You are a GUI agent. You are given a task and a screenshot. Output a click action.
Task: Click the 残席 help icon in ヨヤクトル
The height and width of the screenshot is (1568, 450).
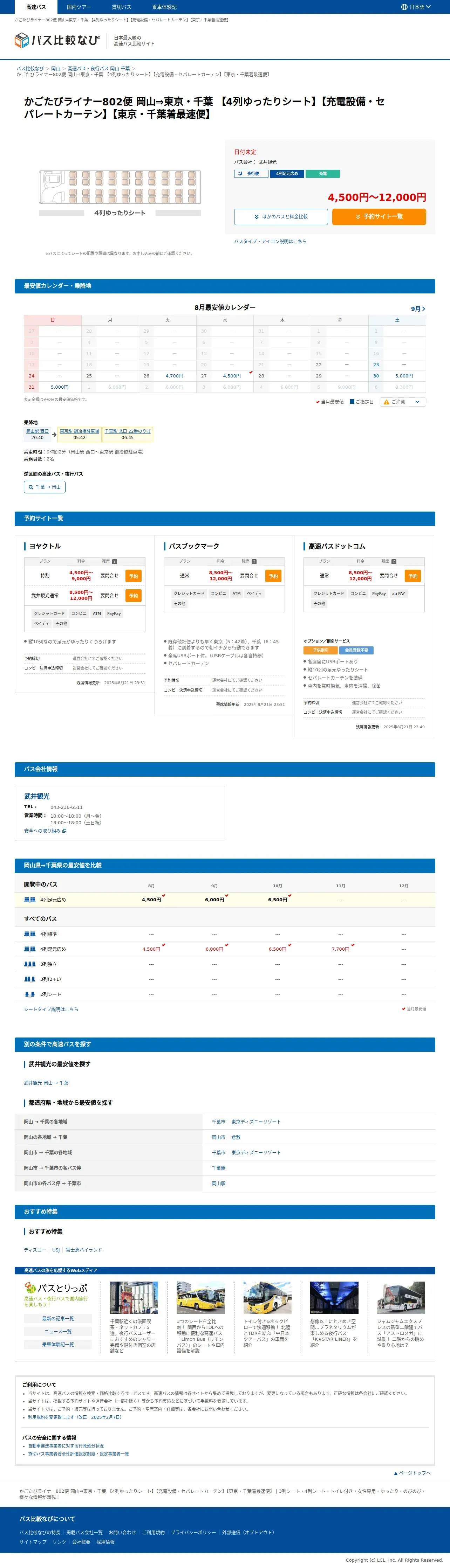[115, 561]
